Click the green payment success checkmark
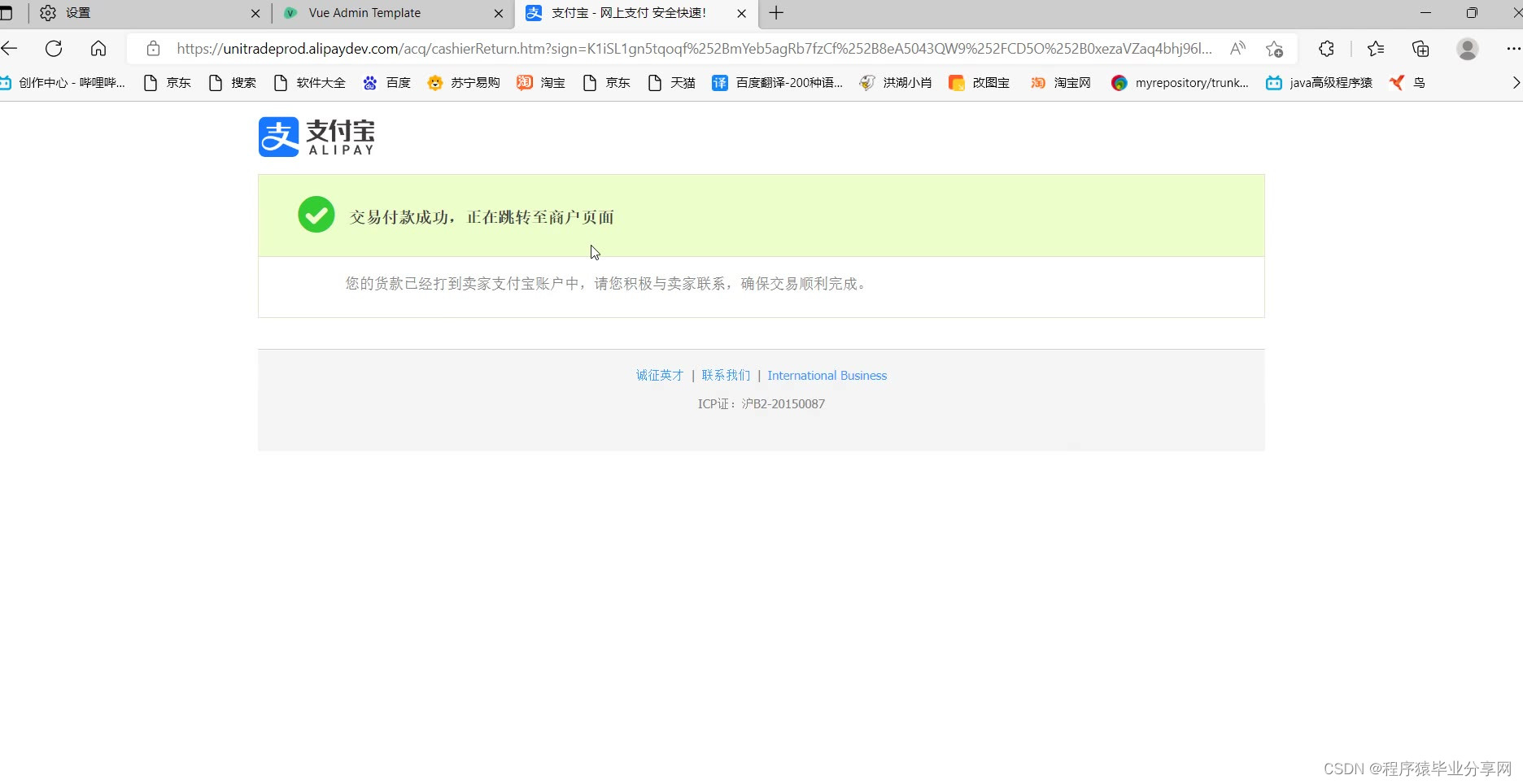The height and width of the screenshot is (784, 1523). point(316,215)
